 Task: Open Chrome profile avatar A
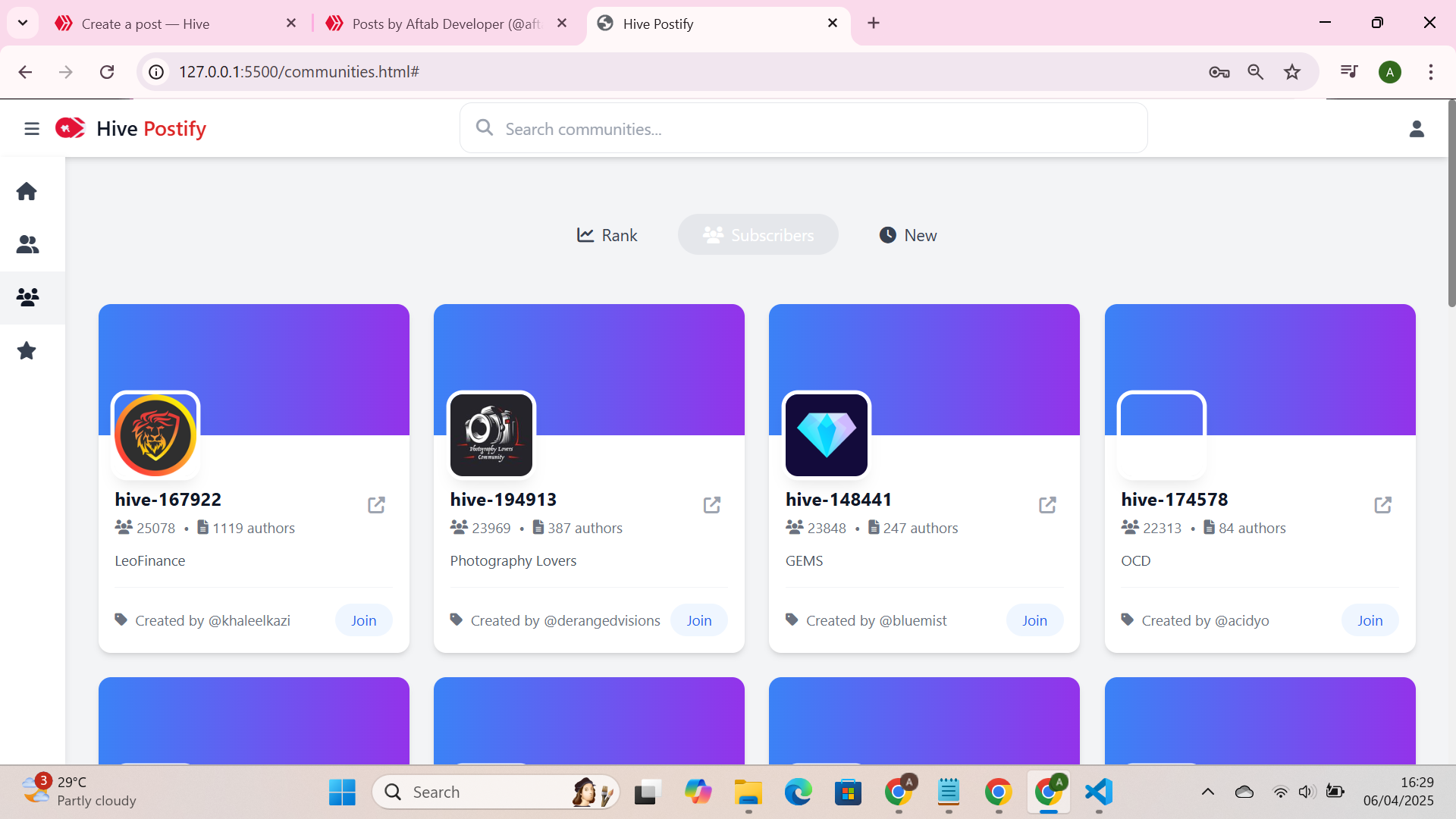1390,72
